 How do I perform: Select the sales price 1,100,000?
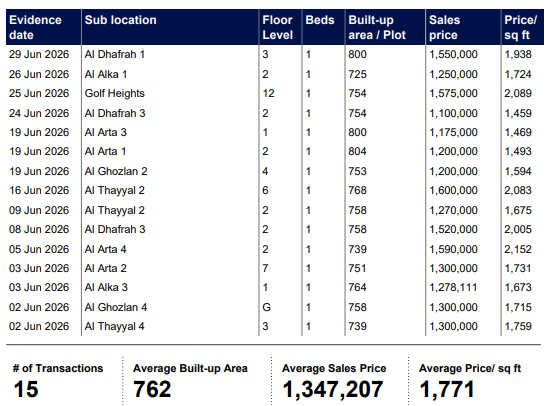pyautogui.click(x=453, y=113)
